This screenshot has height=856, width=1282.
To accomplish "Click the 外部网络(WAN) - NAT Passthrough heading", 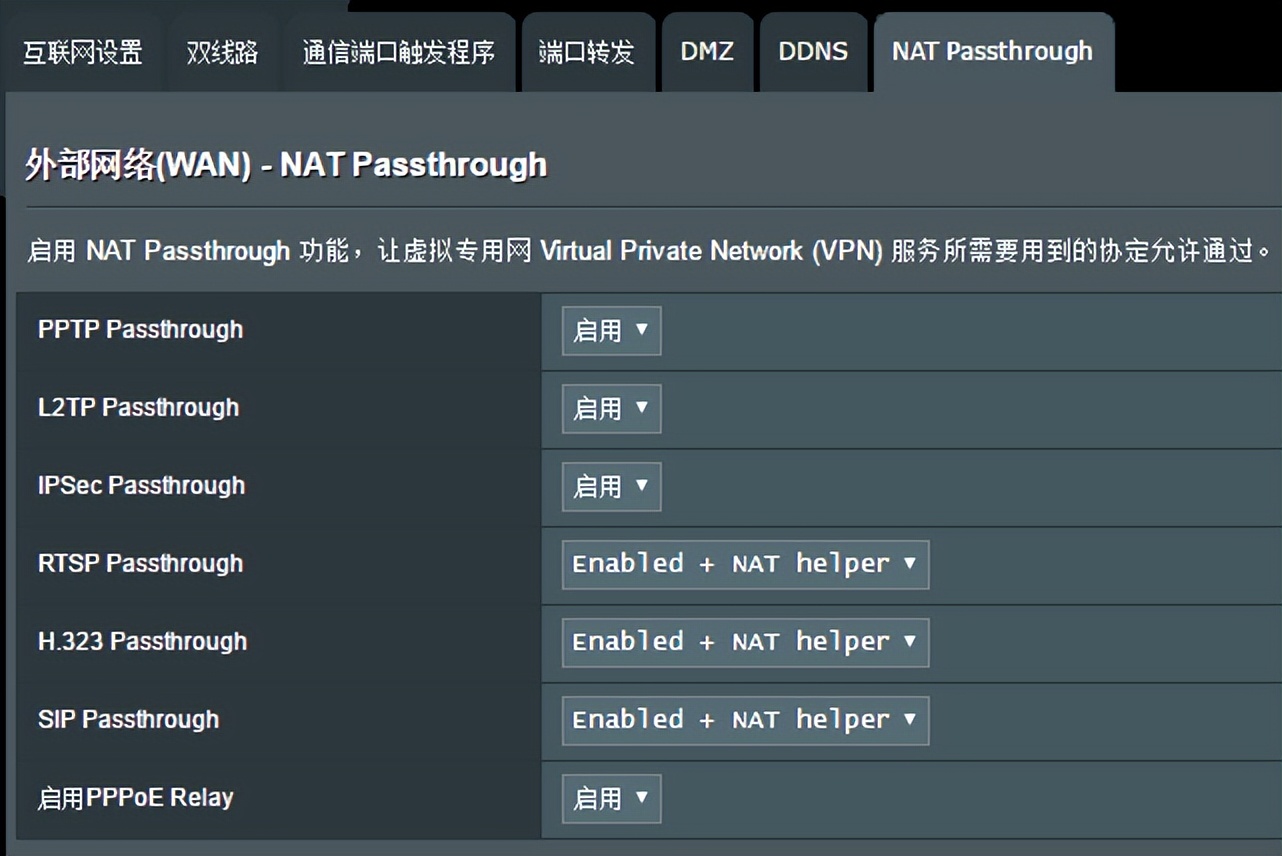I will click(286, 165).
